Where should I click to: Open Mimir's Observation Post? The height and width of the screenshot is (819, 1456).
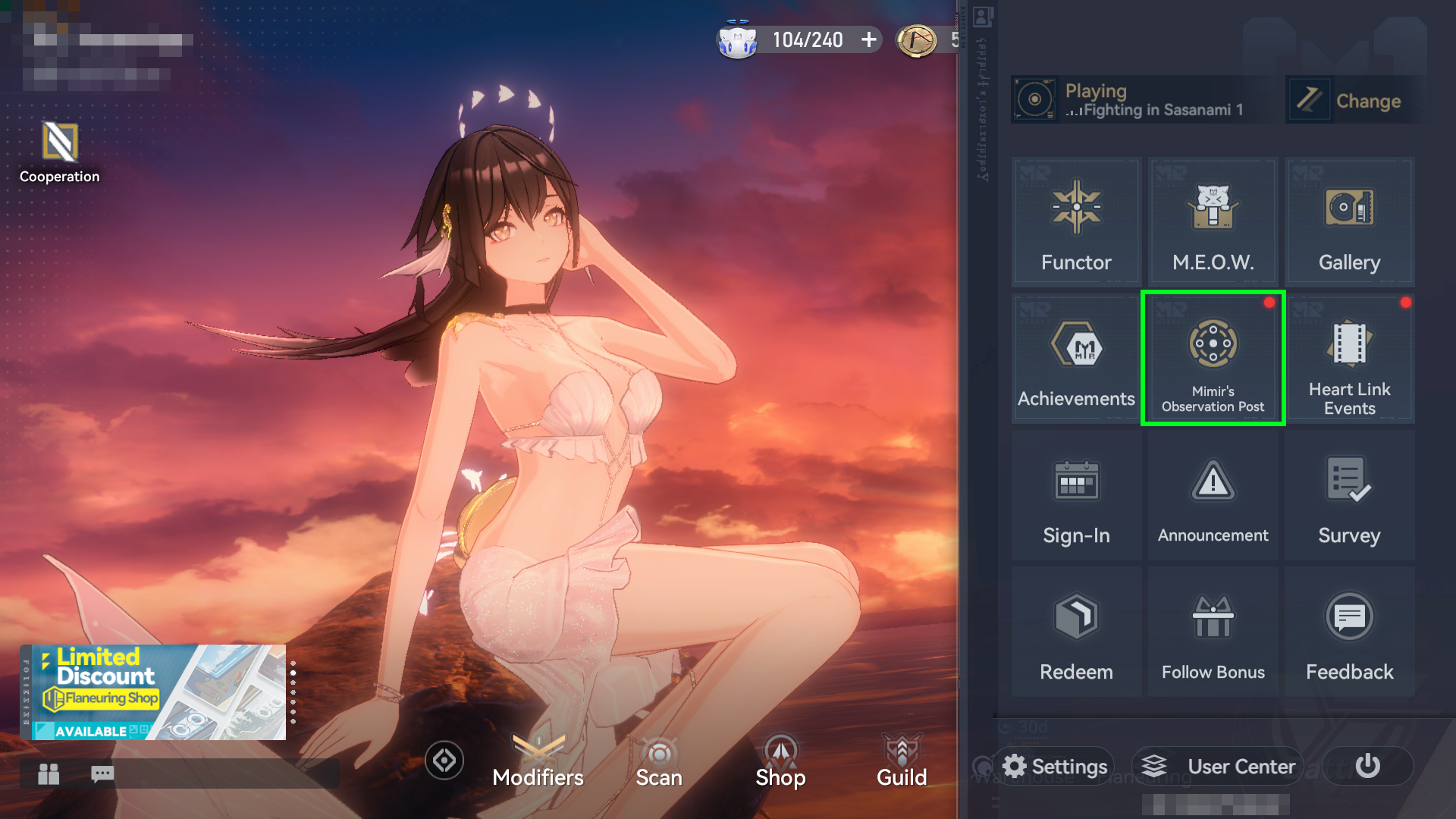click(x=1213, y=358)
